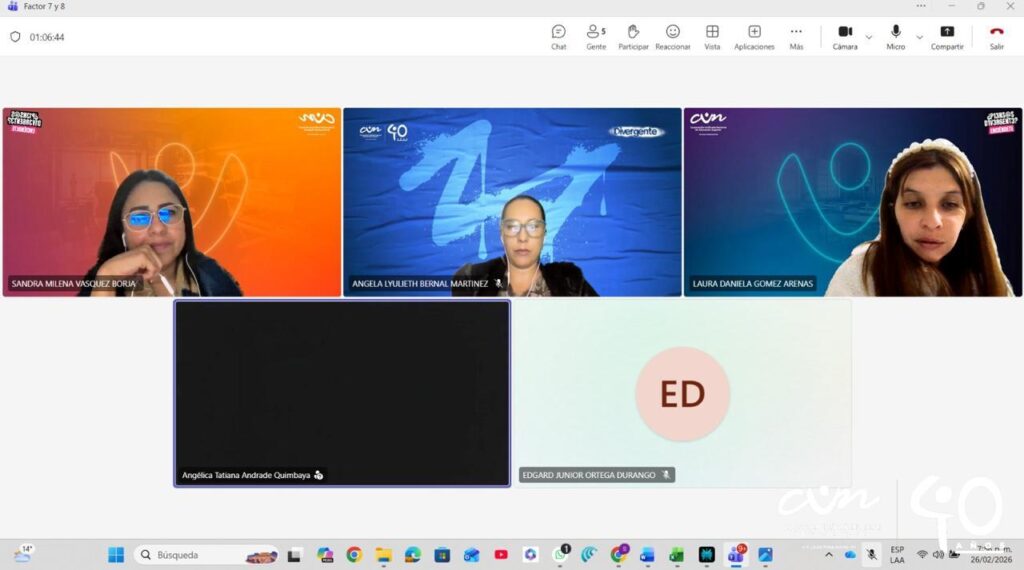1024x570 pixels.
Task: Open the Vista layout options
Action: tap(712, 37)
